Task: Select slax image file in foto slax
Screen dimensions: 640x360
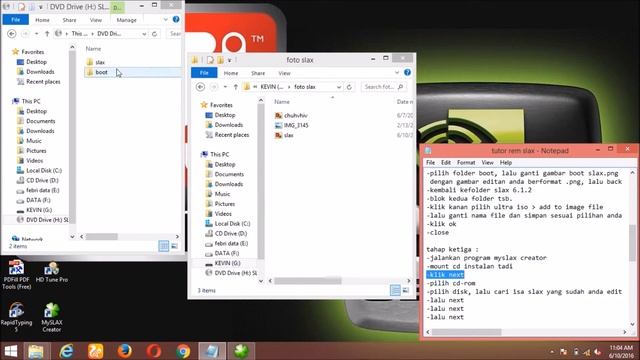Action: click(284, 135)
